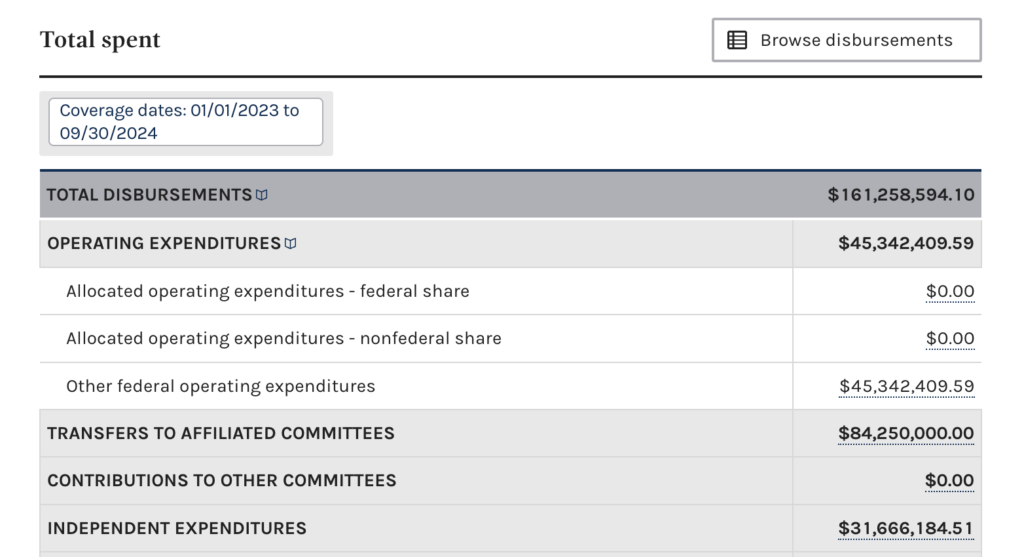This screenshot has height=557, width=1024.
Task: Select TRANSFERS TO AFFILIATED COMMITTEES row label
Action: pyautogui.click(x=221, y=434)
